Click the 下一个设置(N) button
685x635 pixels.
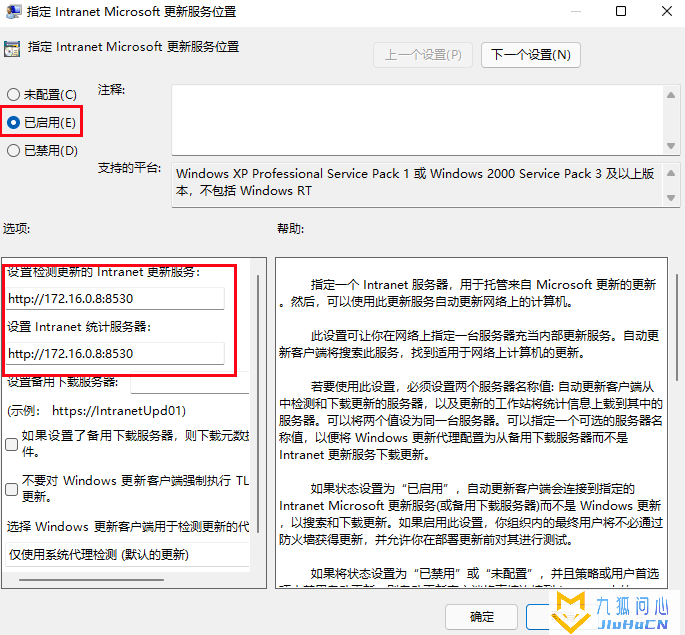[x=531, y=55]
